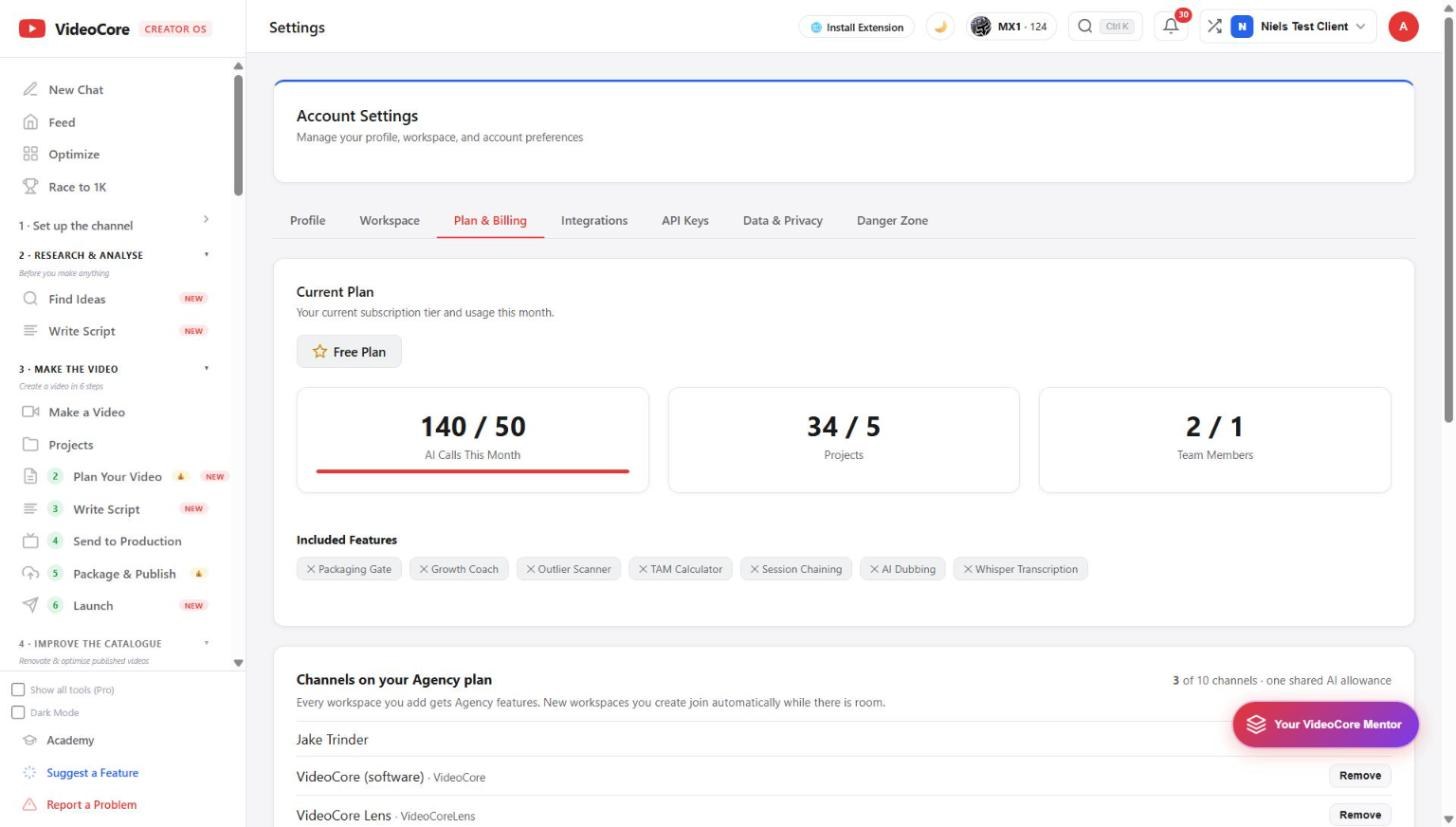Screen dimensions: 1456x827
Task: Click the AI Calls usage progress bar
Action: (x=473, y=471)
